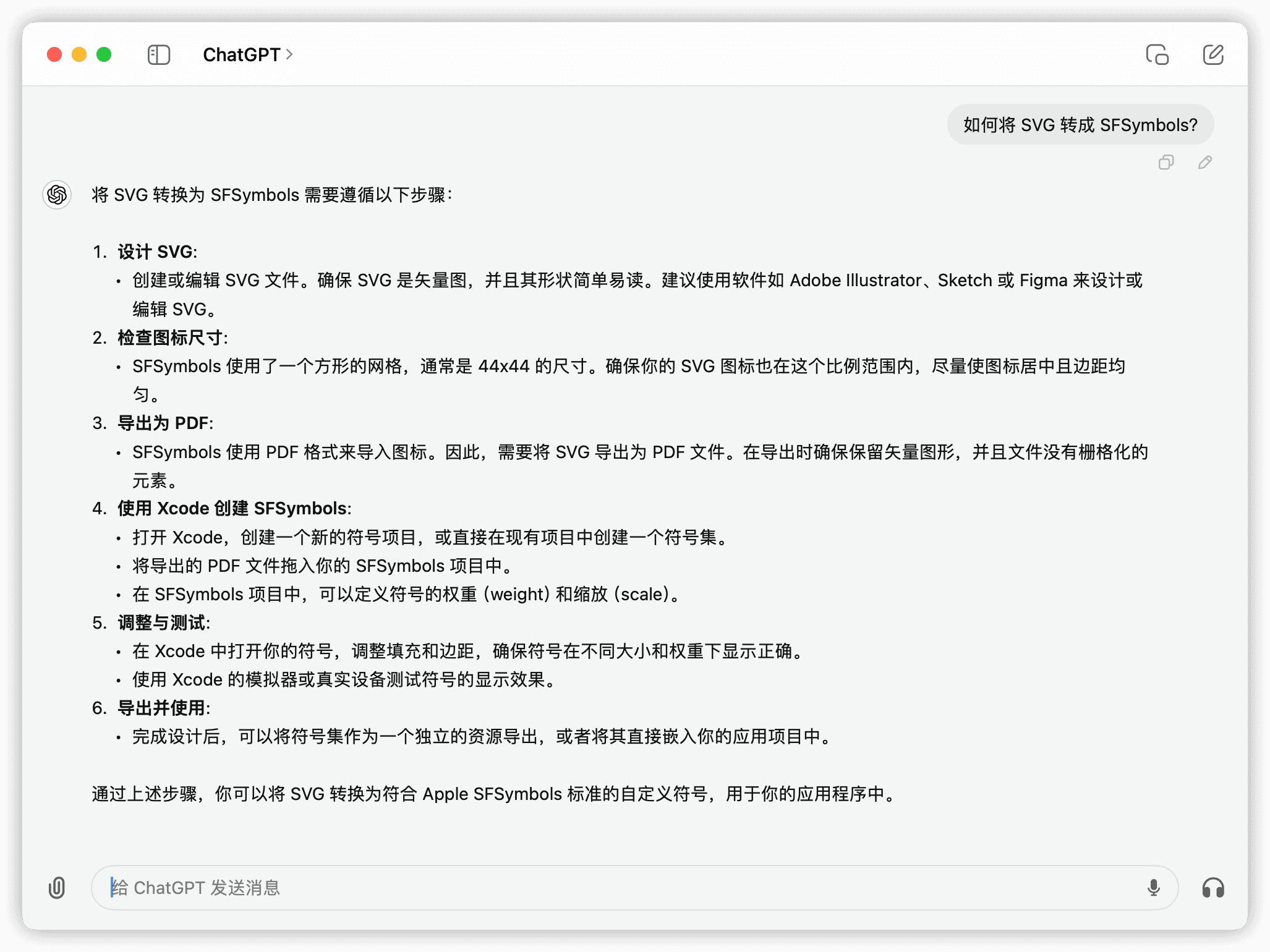This screenshot has height=952, width=1270.
Task: Click the '调整与测试' step heading
Action: [163, 623]
